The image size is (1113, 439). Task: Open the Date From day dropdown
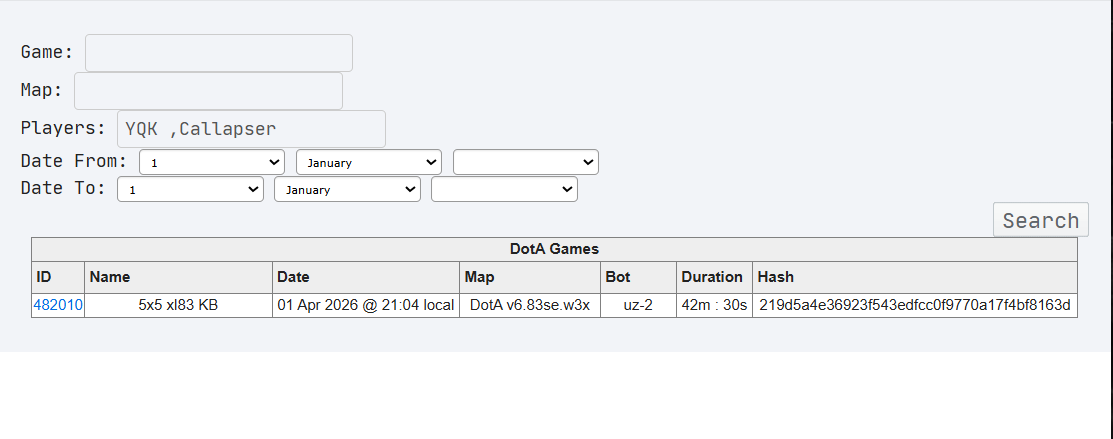point(212,162)
